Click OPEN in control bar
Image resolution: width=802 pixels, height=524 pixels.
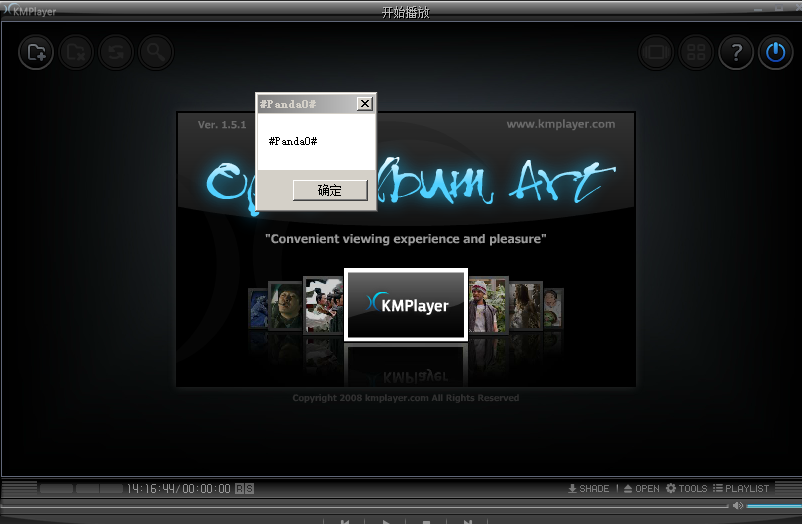(641, 489)
